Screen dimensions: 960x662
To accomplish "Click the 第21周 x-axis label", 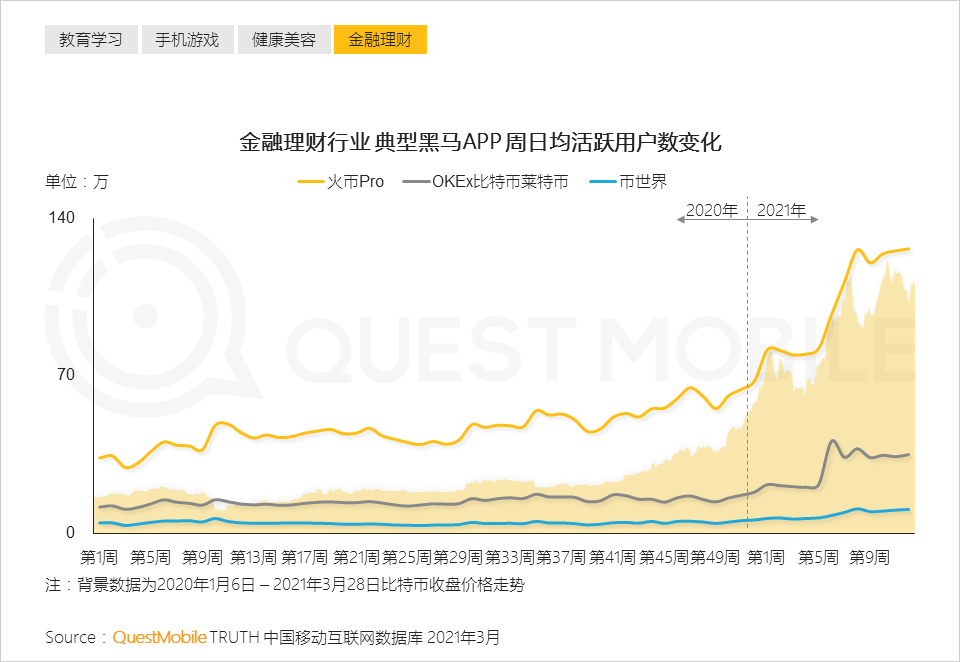I will (356, 557).
